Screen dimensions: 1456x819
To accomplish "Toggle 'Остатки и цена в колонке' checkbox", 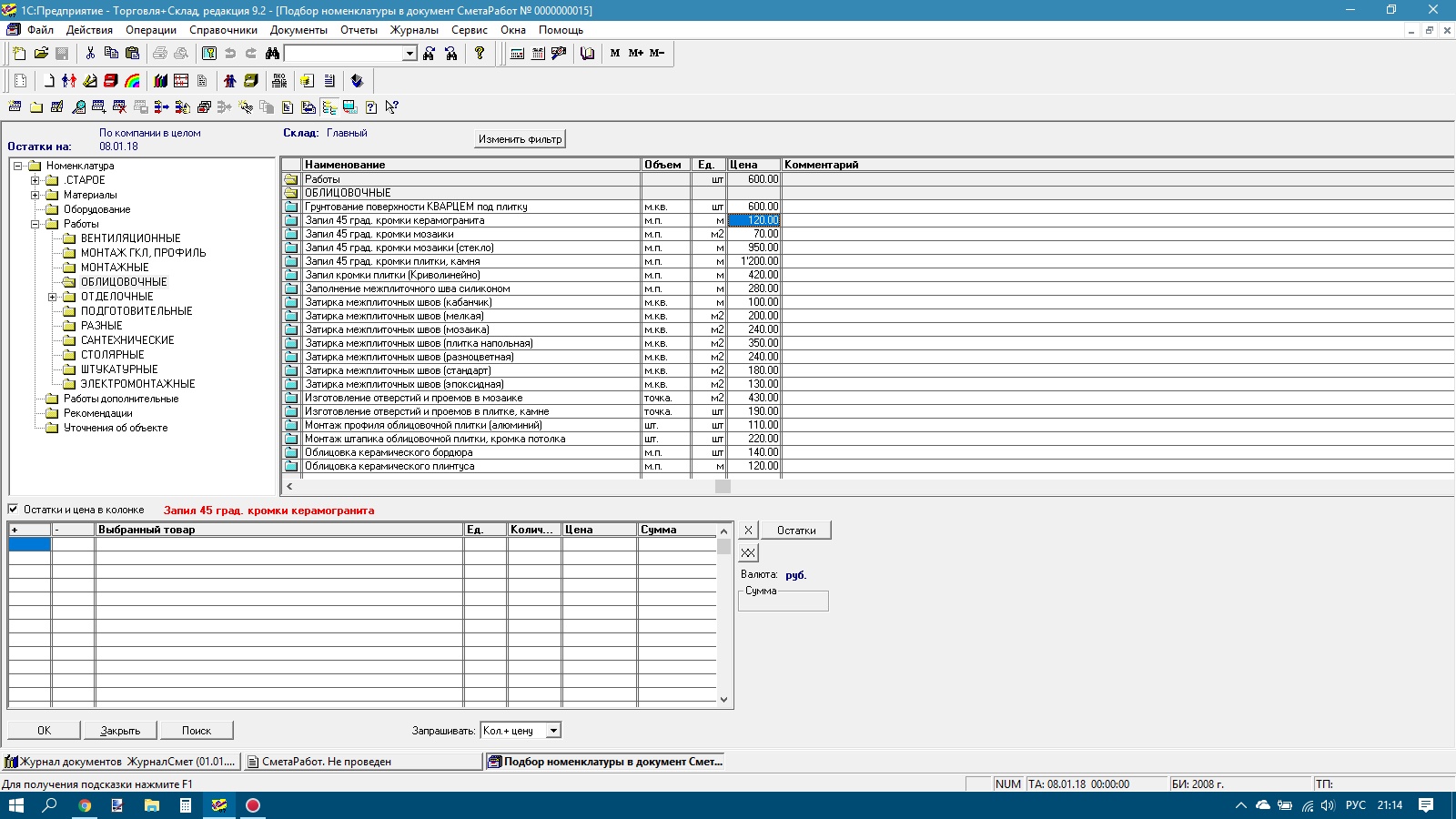I will coord(14,510).
